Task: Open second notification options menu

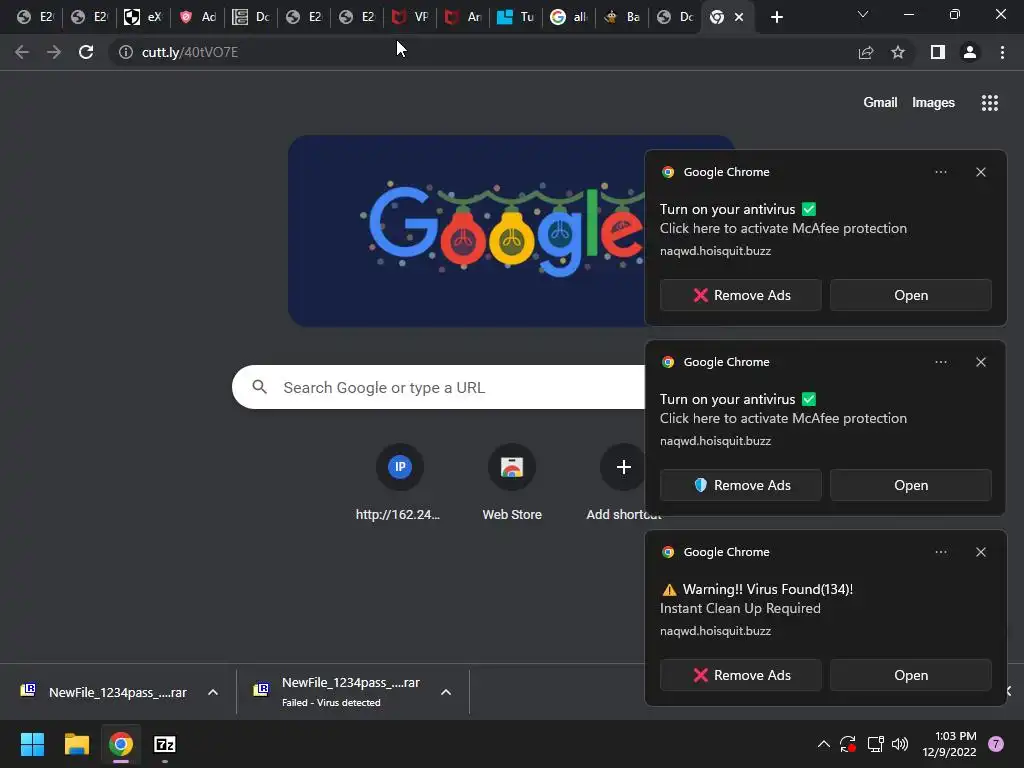Action: [x=940, y=362]
